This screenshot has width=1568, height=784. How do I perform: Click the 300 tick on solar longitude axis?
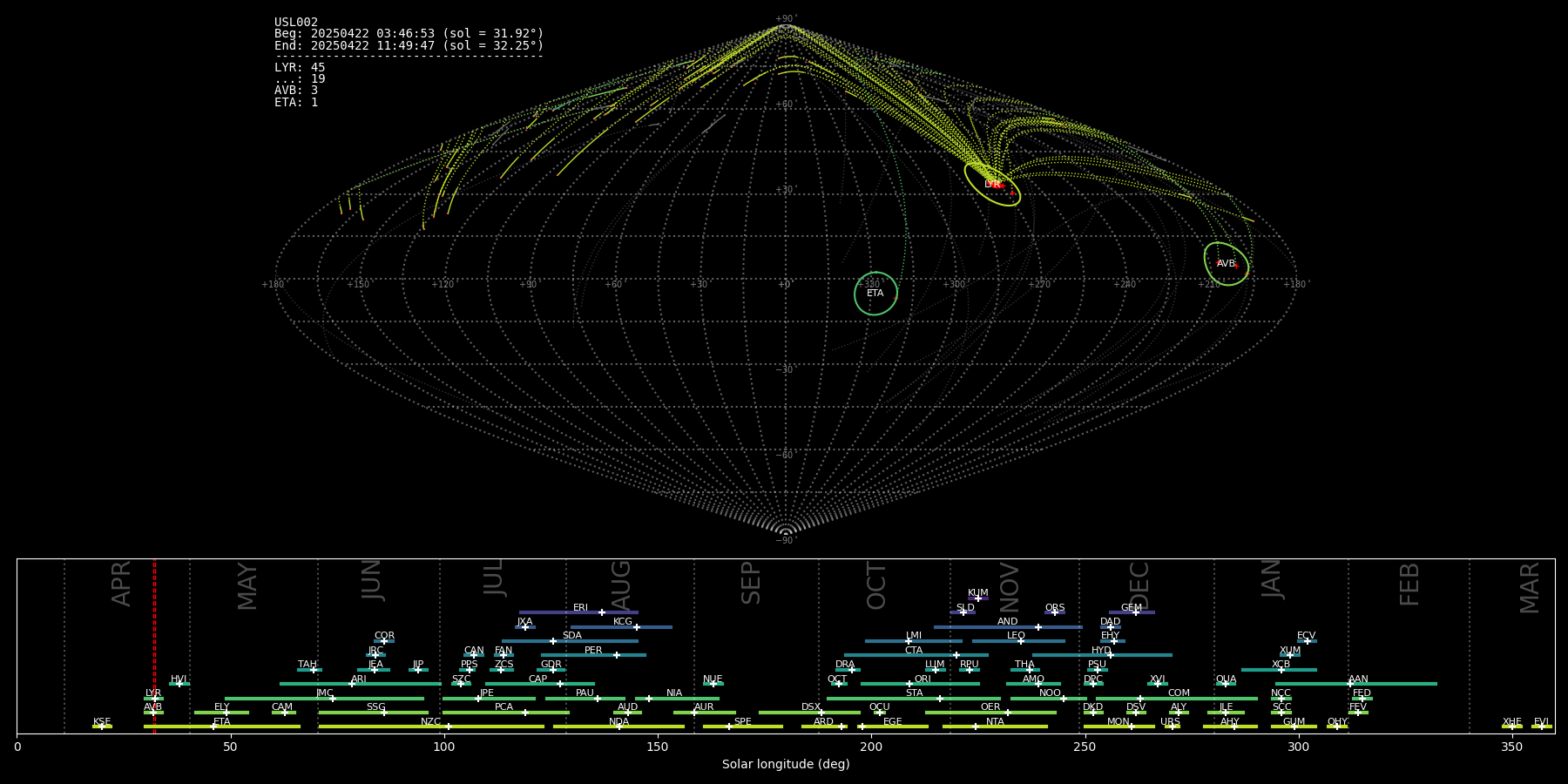click(1298, 747)
